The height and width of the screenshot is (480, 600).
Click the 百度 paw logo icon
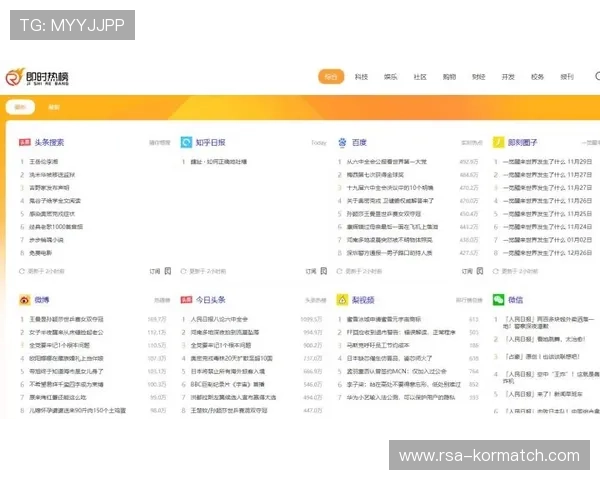342,142
